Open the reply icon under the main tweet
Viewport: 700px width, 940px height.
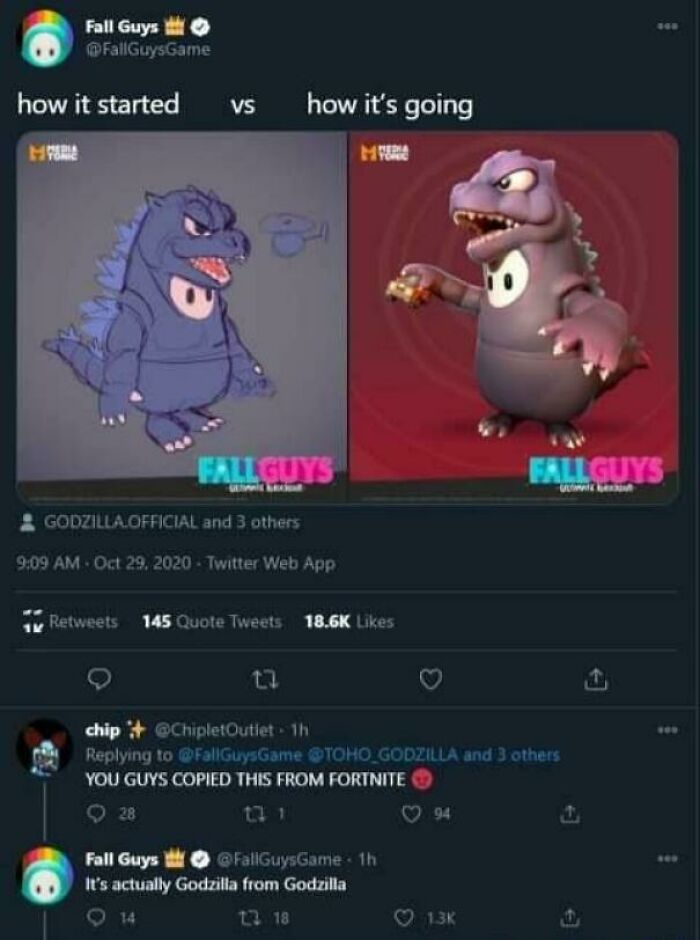point(97,678)
